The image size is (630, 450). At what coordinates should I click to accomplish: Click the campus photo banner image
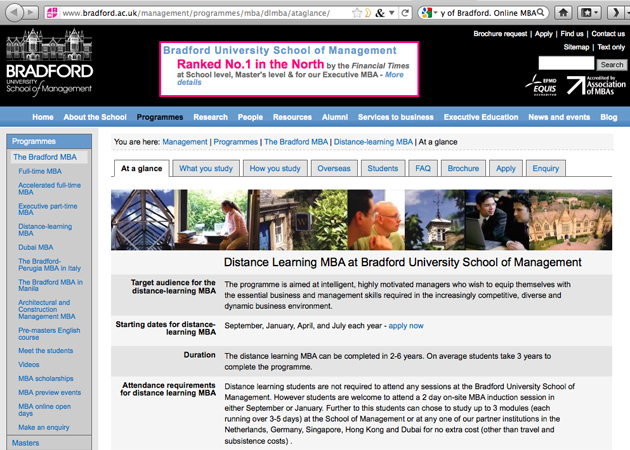tap(361, 220)
